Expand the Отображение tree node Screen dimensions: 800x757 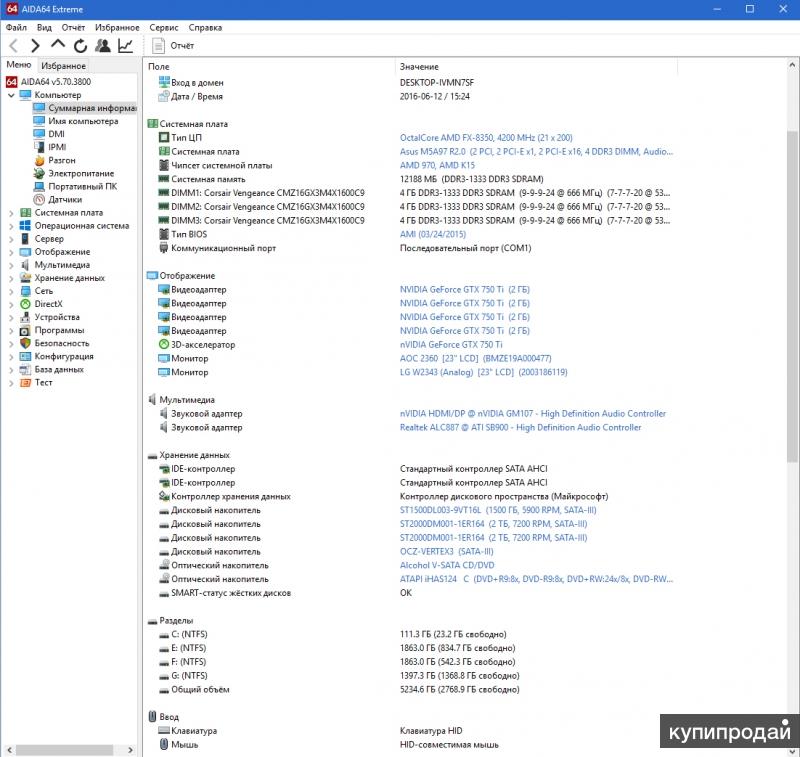click(11, 253)
